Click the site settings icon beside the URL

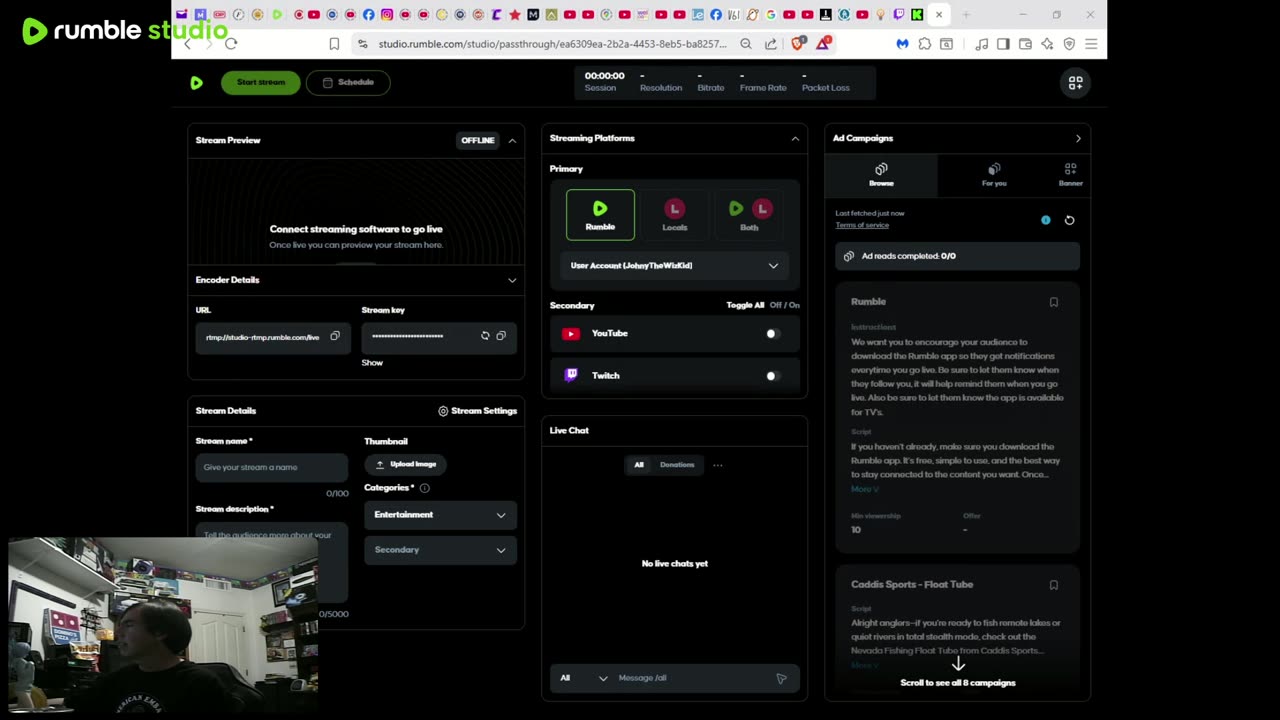362,44
